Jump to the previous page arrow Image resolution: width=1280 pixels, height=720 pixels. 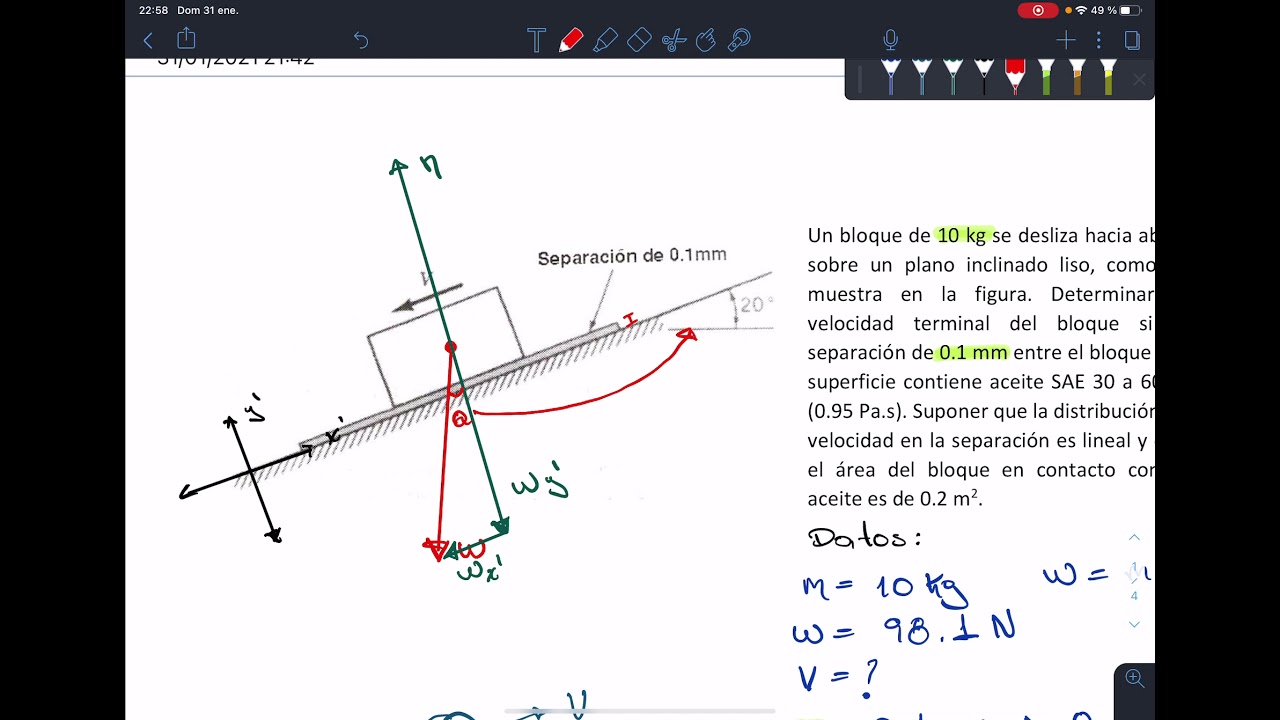[x=1134, y=538]
